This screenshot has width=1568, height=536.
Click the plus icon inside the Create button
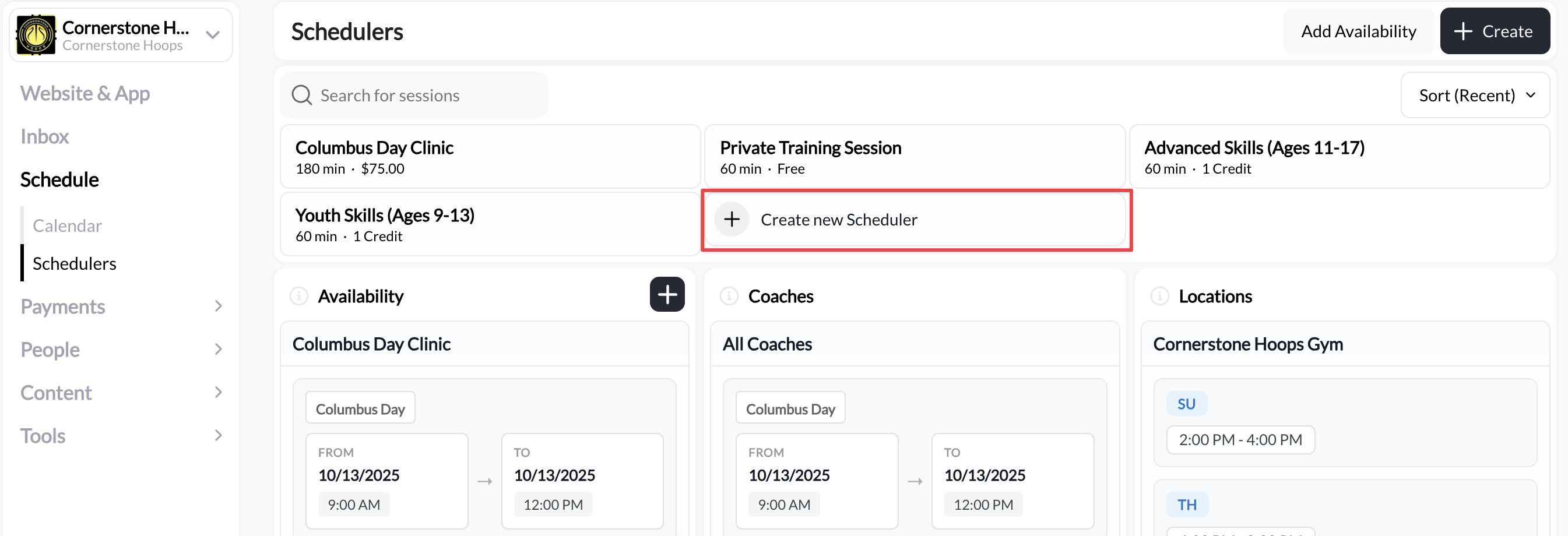(1463, 31)
